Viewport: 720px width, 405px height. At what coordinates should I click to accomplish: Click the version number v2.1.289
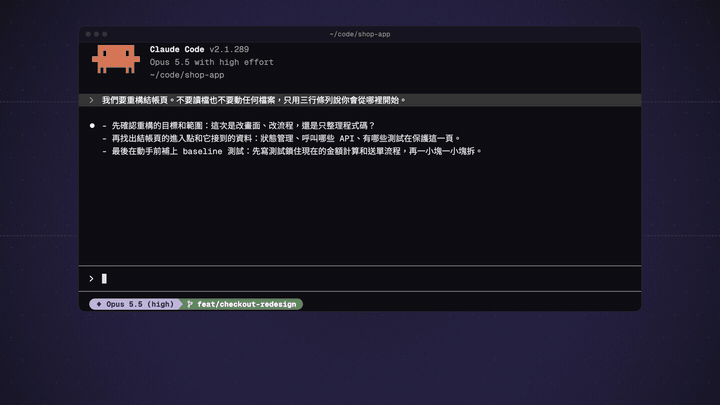229,49
